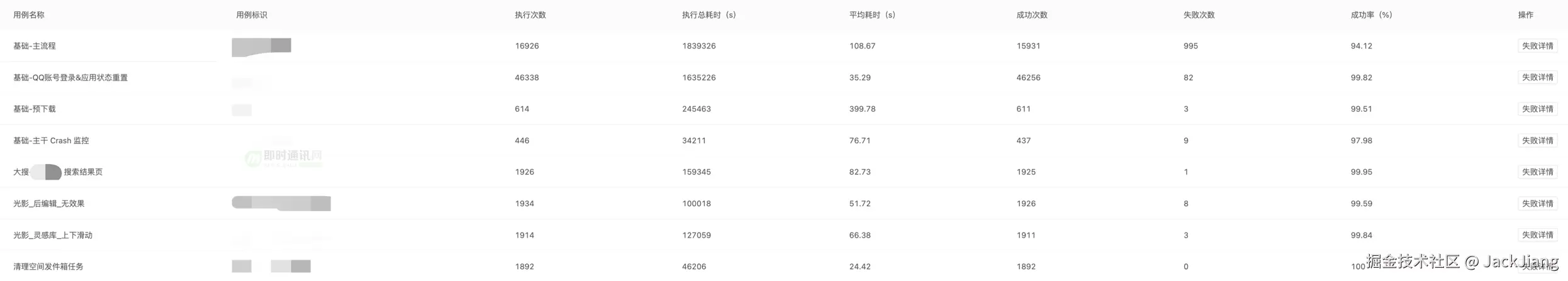The width and height of the screenshot is (1568, 281).
Task: Open 失败详情 for 基础-主流程 row
Action: (1537, 46)
